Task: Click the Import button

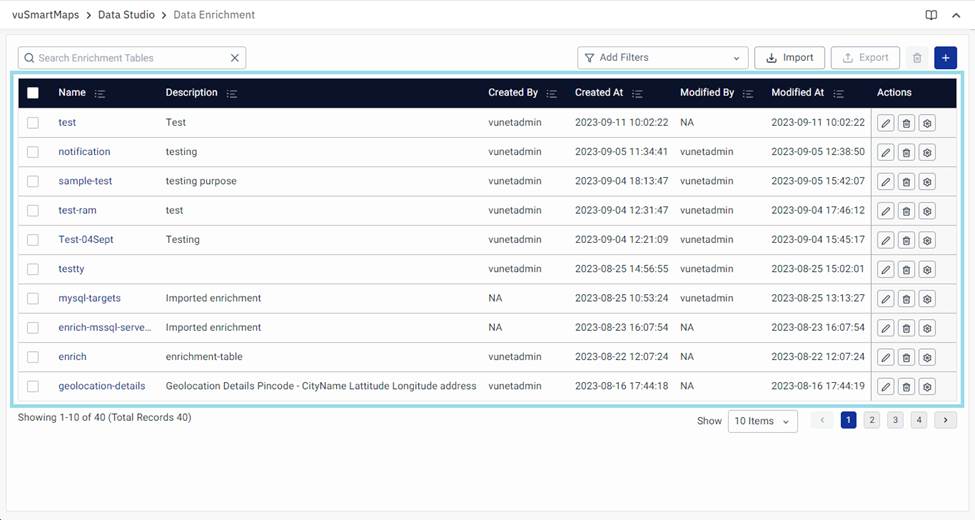Action: pyautogui.click(x=789, y=58)
